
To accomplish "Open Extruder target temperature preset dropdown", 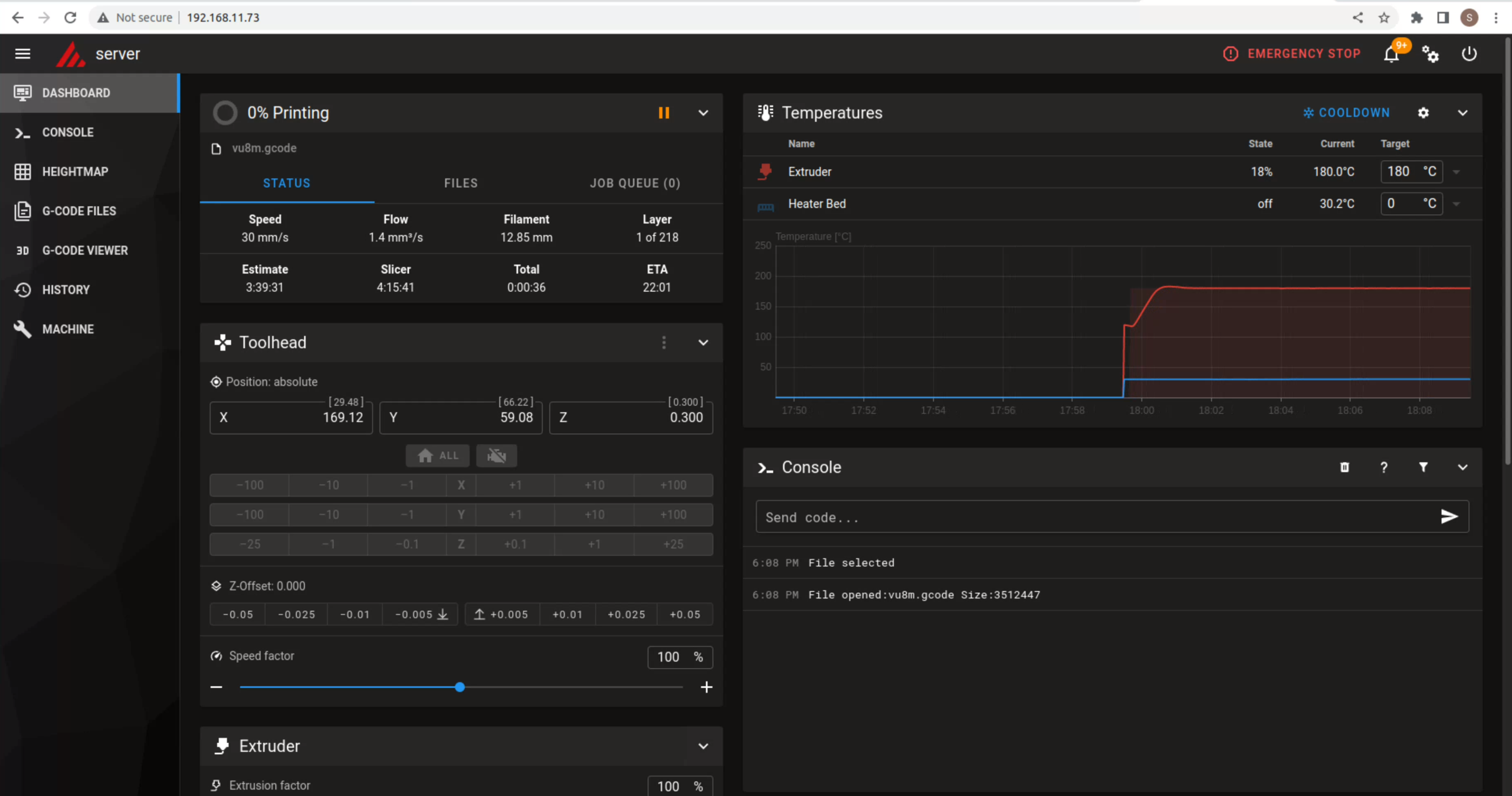I will click(1456, 172).
